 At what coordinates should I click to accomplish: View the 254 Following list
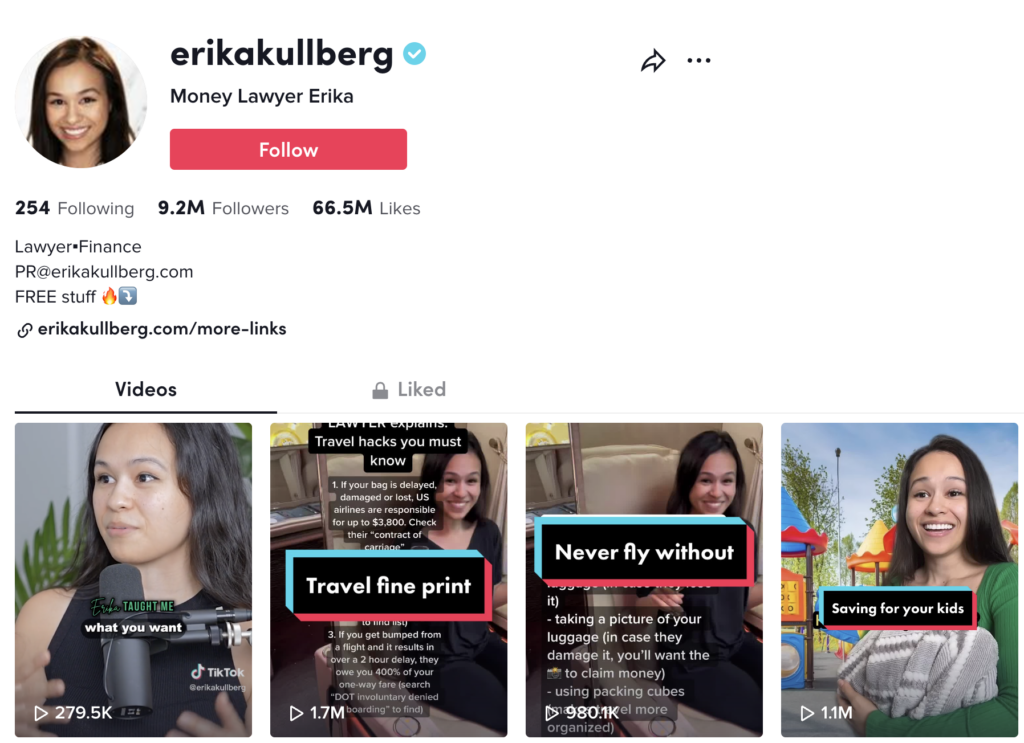(74, 208)
